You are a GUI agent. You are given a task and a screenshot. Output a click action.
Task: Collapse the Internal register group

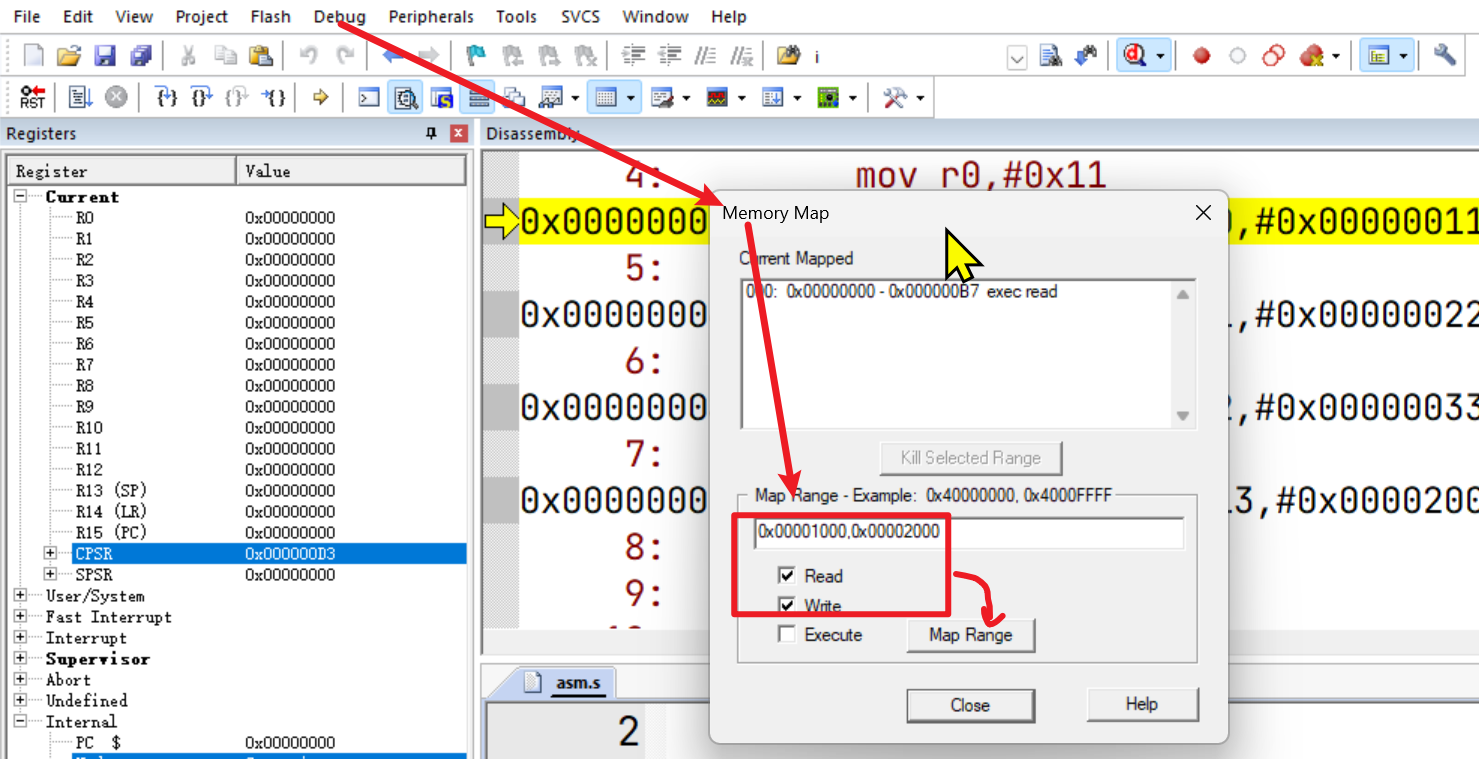click(20, 721)
